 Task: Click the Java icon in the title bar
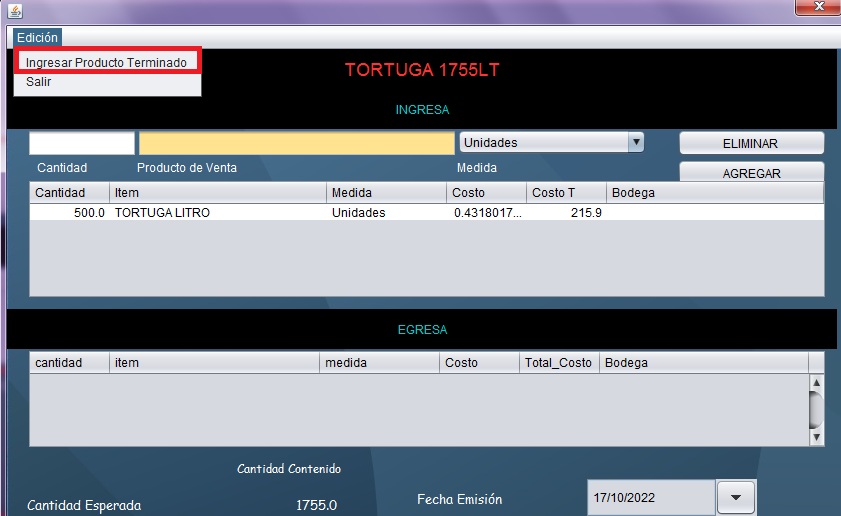(15, 10)
